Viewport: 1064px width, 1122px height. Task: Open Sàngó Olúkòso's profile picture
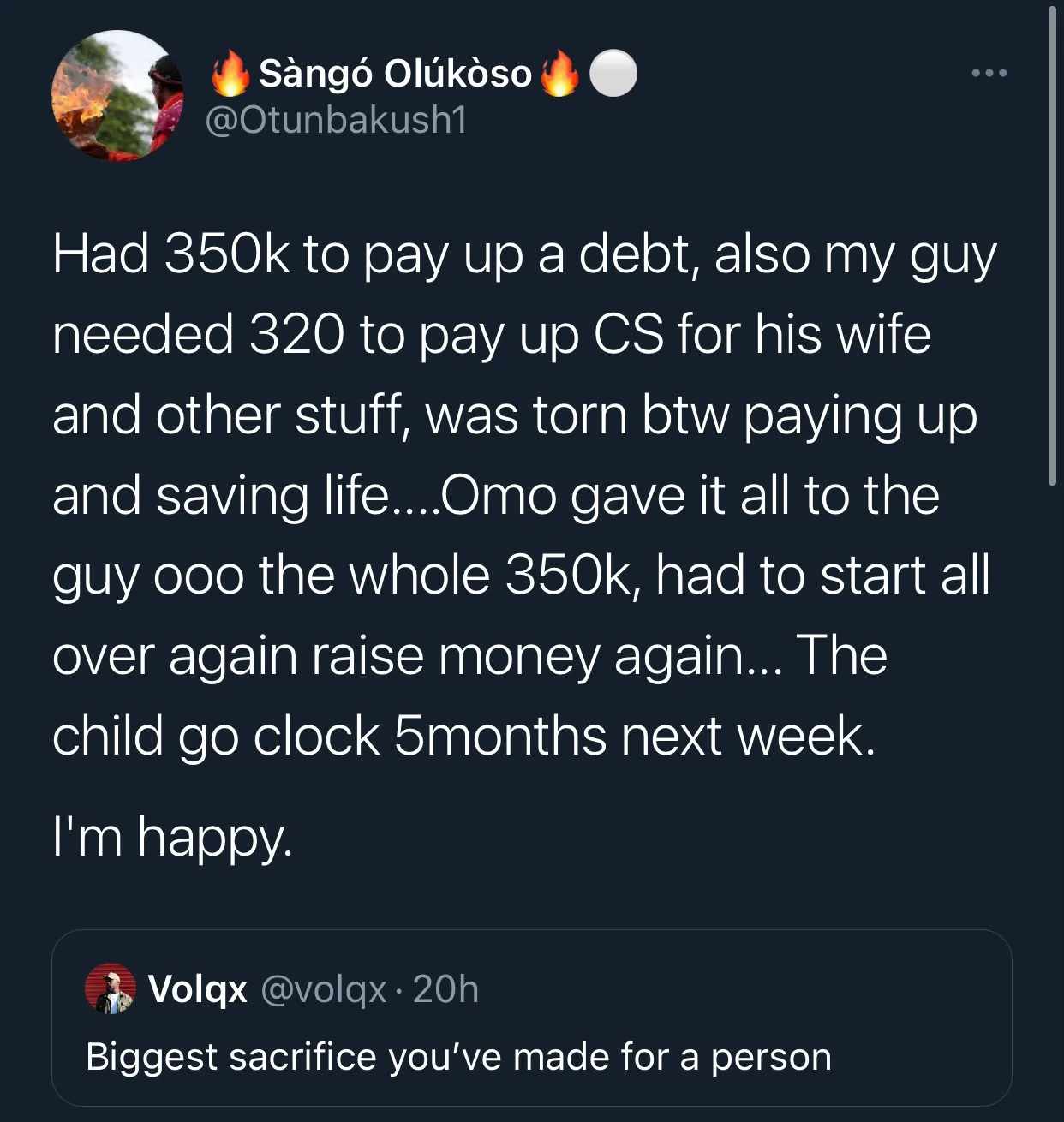tap(117, 95)
